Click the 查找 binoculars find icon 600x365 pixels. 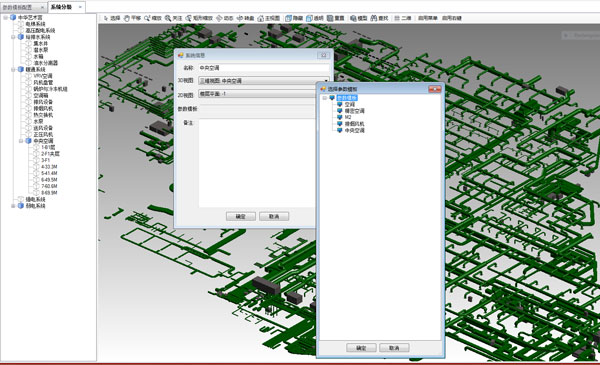[x=379, y=18]
